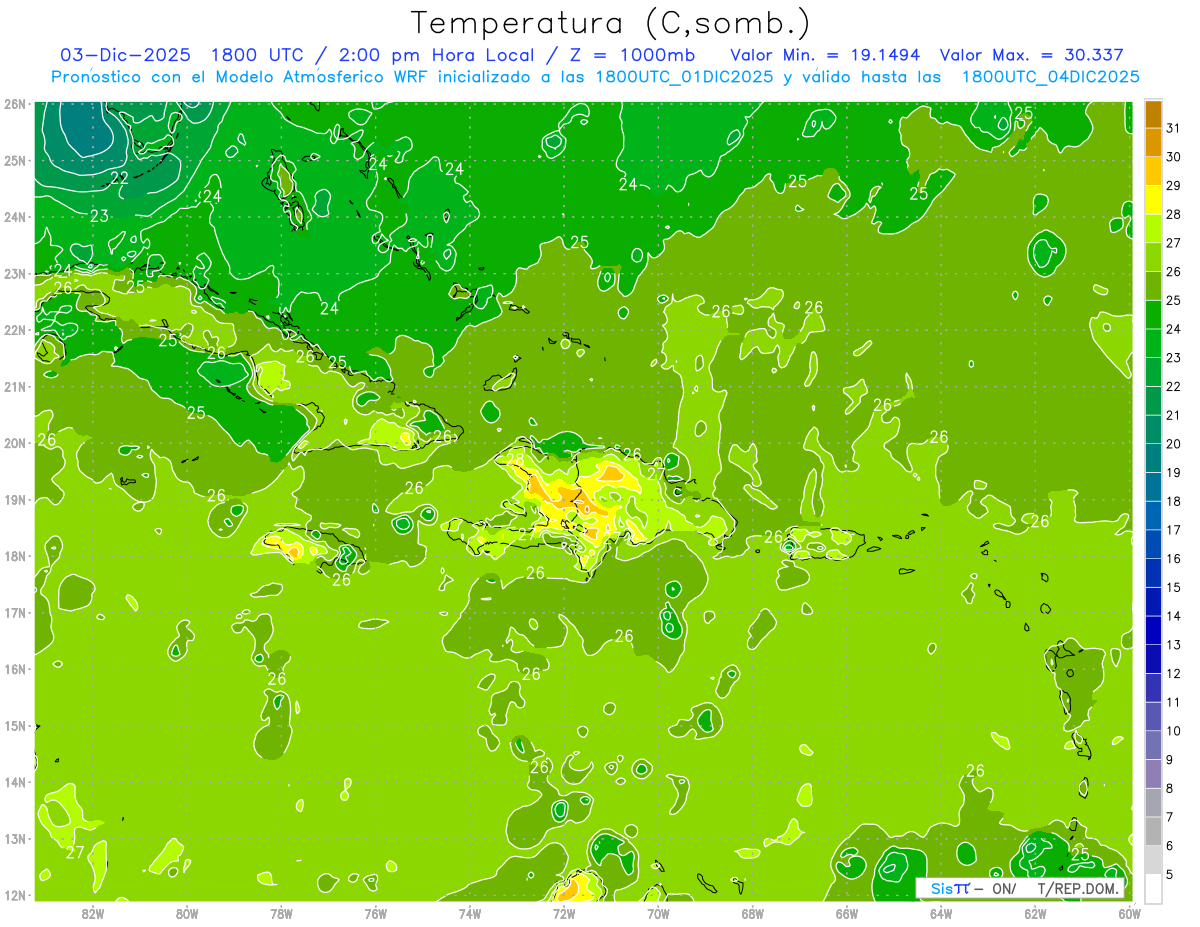Click the 23N latitude axis label
The image size is (1200, 927).
pos(14,274)
